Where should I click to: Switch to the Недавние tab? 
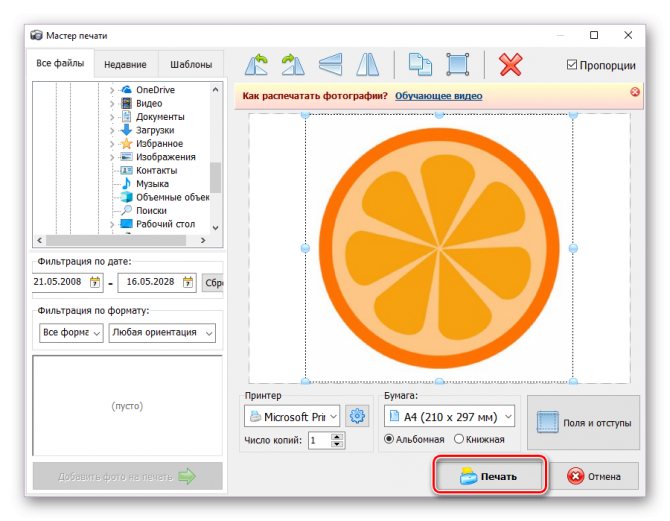pyautogui.click(x=125, y=64)
